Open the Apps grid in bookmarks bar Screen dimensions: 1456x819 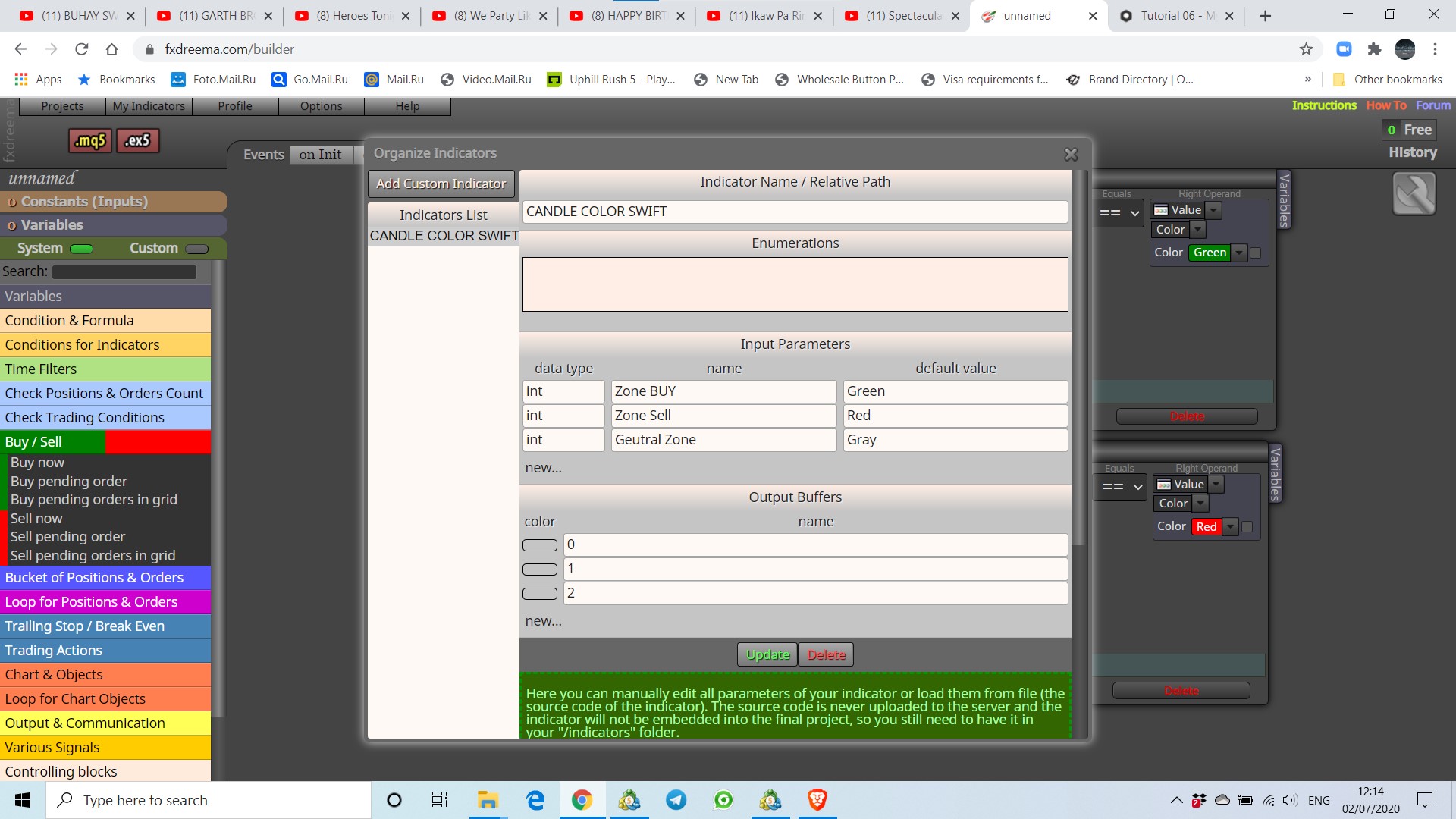[x=38, y=80]
